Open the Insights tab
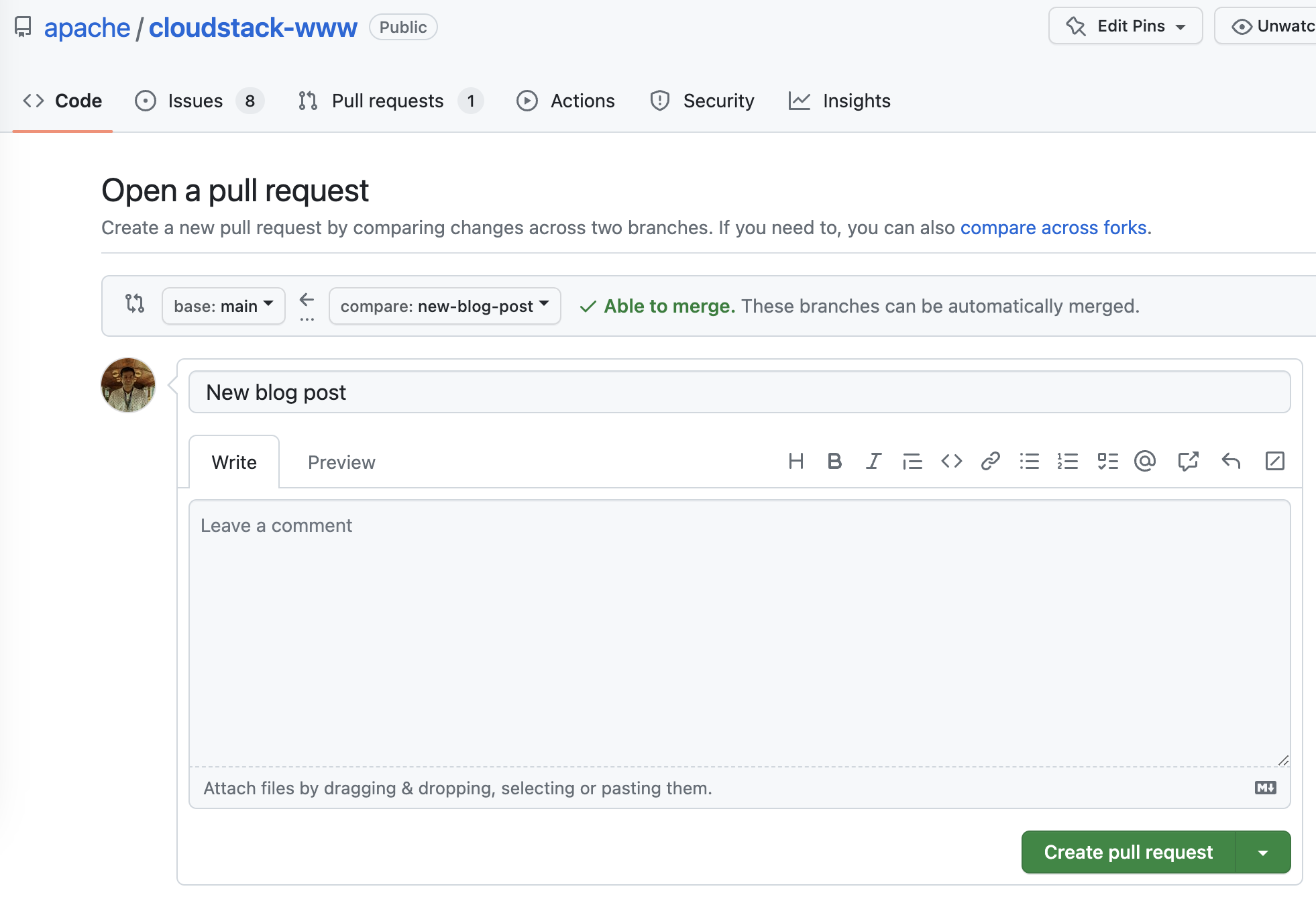1316x903 pixels. point(840,101)
